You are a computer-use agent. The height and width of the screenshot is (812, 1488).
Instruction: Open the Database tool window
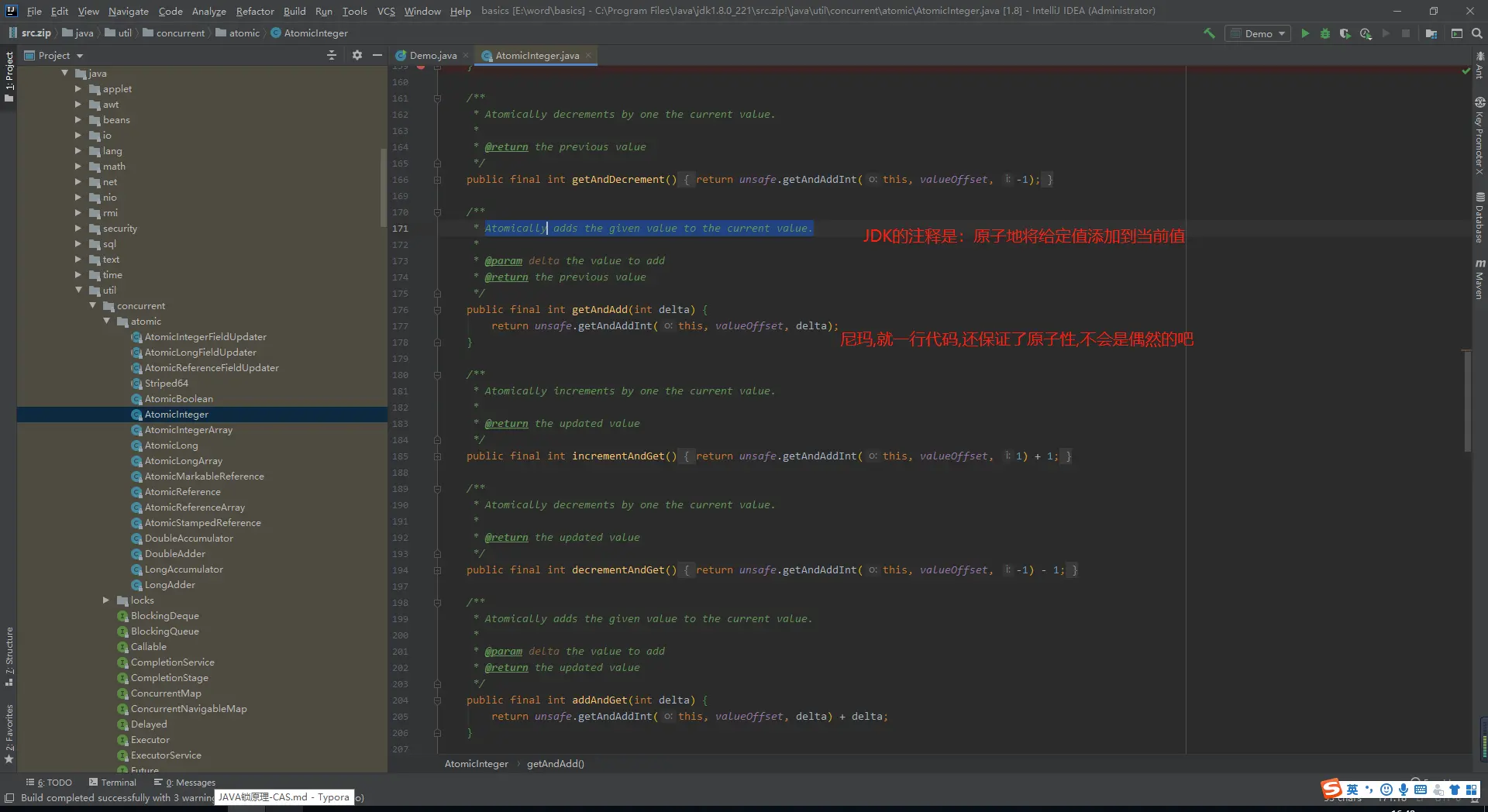(1479, 218)
